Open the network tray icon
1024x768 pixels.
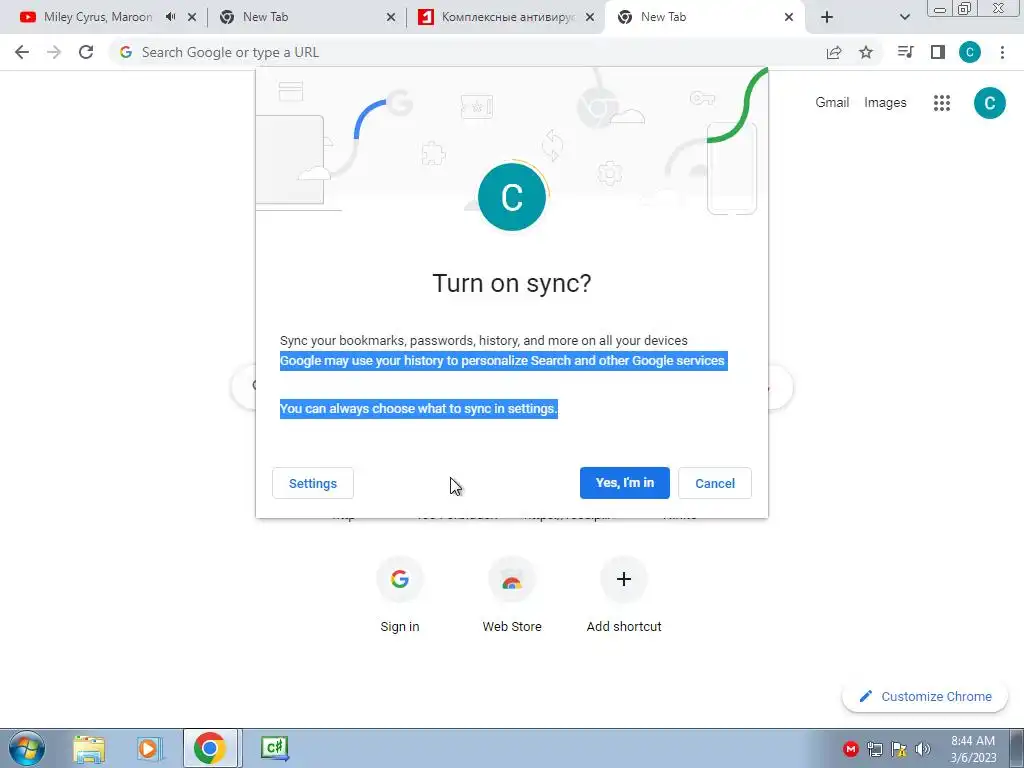pos(874,749)
